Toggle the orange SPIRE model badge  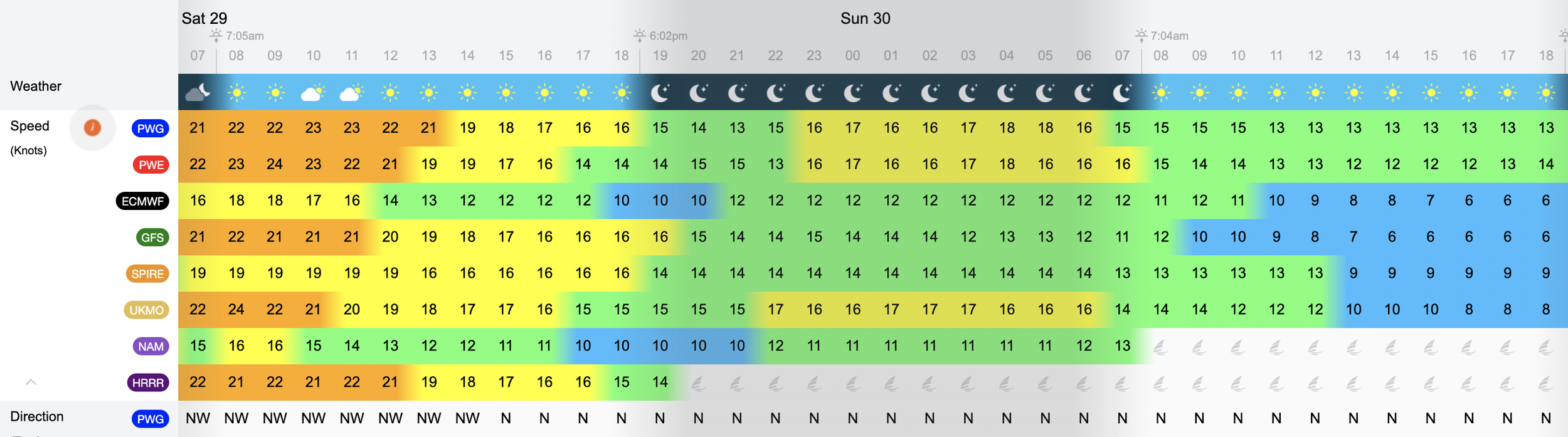[x=147, y=274]
